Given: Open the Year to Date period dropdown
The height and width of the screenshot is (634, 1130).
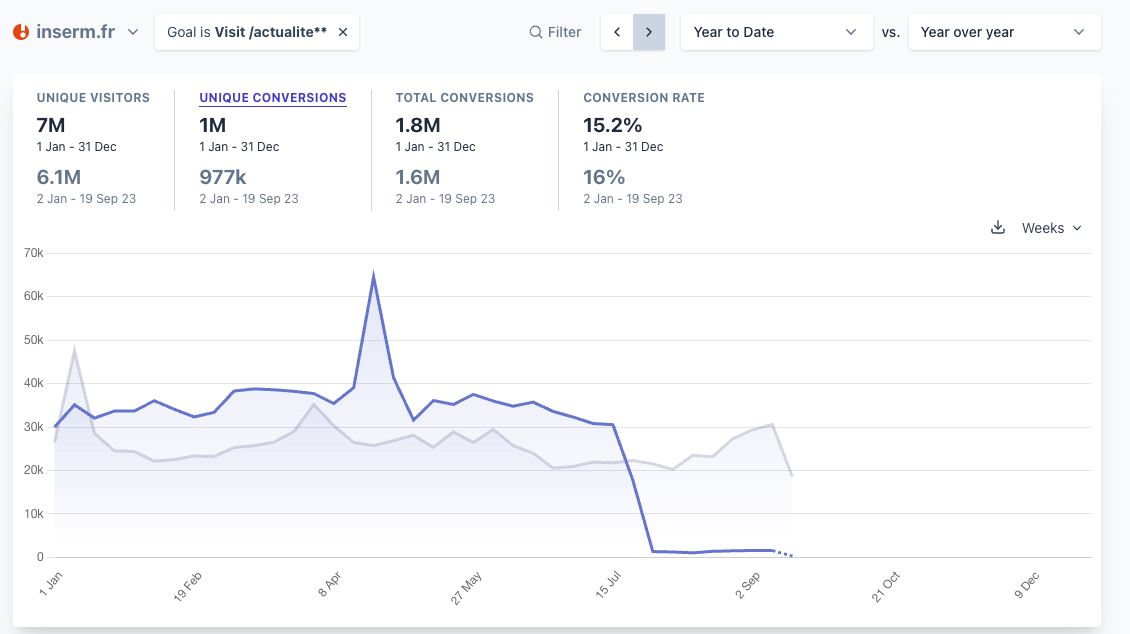Looking at the screenshot, I should [775, 32].
